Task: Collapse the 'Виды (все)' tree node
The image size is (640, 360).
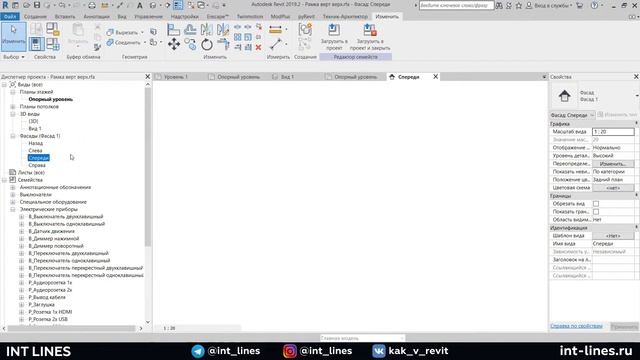Action: (x=4, y=84)
